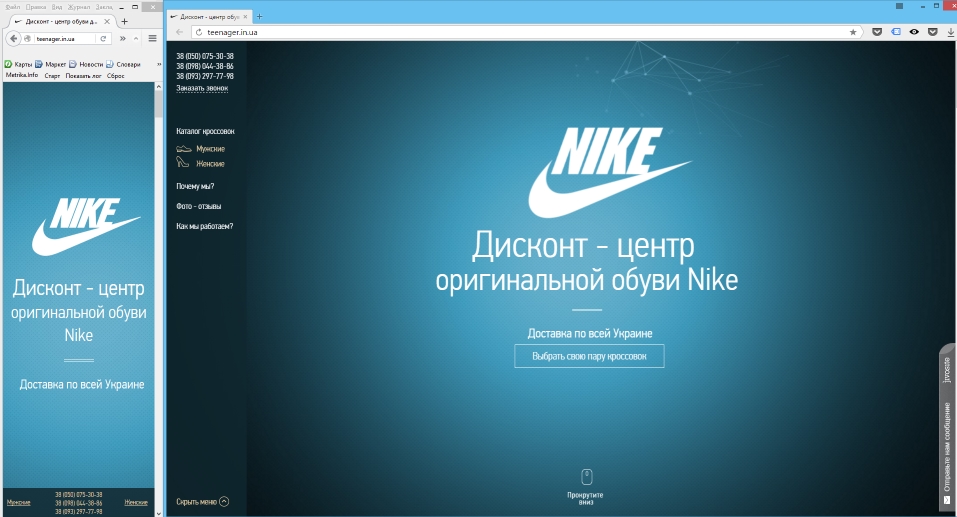Open the Вид menu
This screenshot has width=957, height=517.
click(x=57, y=7)
